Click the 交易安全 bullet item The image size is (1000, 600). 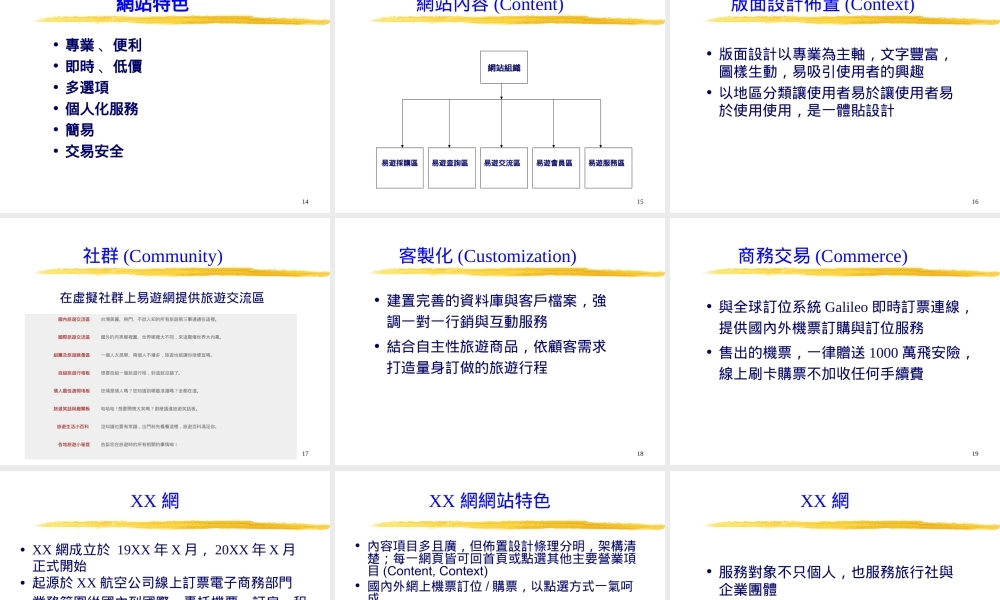94,151
